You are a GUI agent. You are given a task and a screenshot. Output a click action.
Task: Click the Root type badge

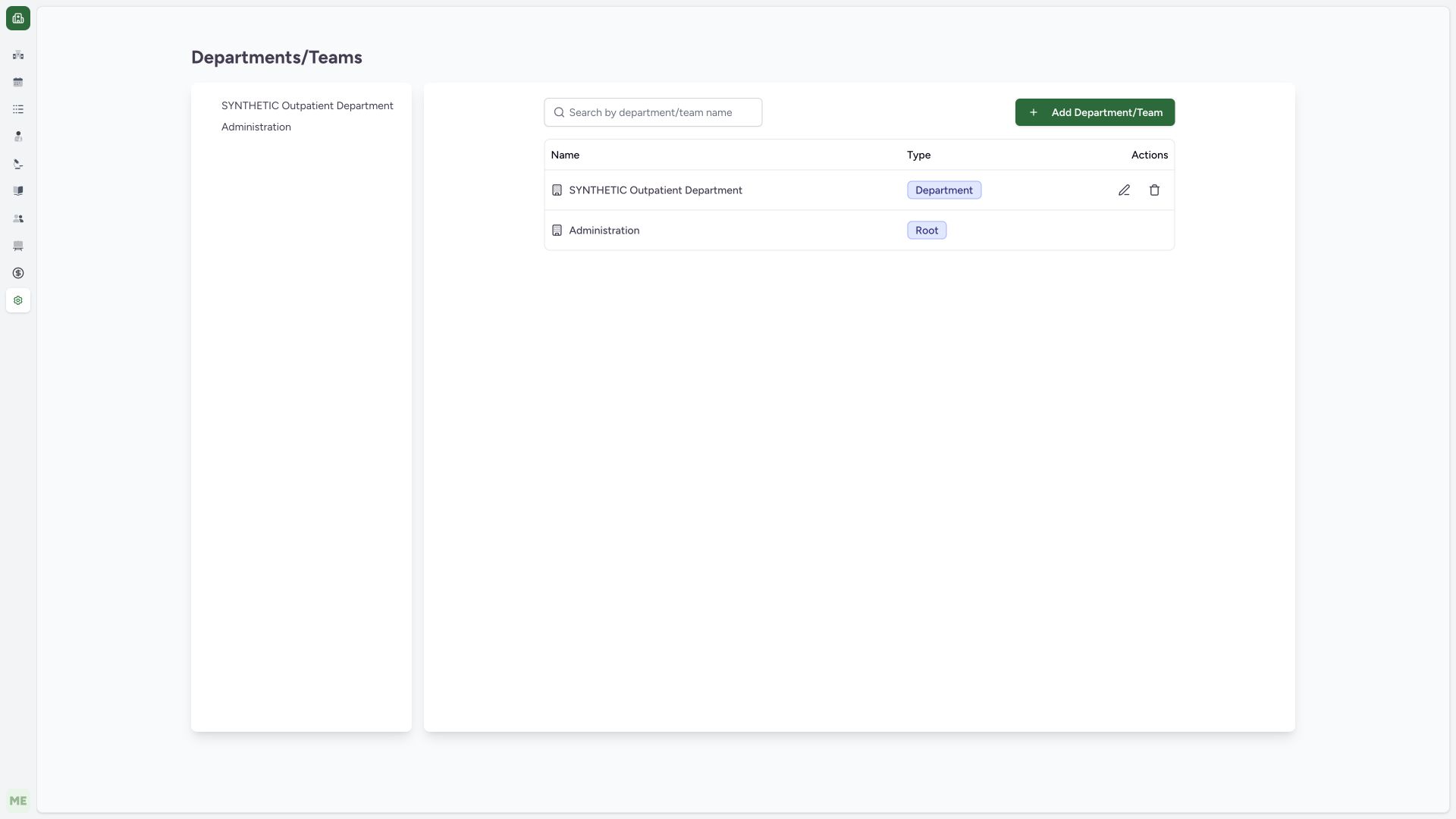coord(927,231)
